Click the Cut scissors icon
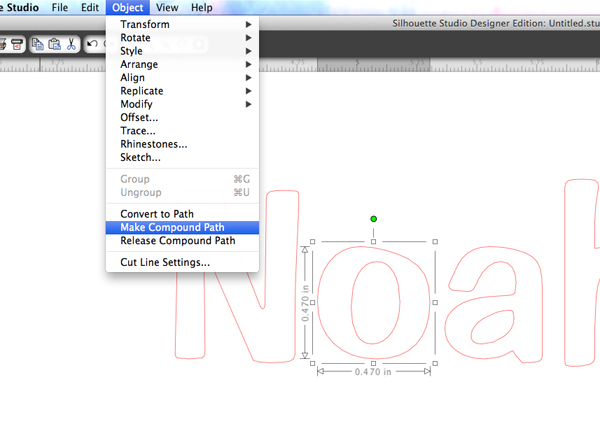 coord(71,44)
